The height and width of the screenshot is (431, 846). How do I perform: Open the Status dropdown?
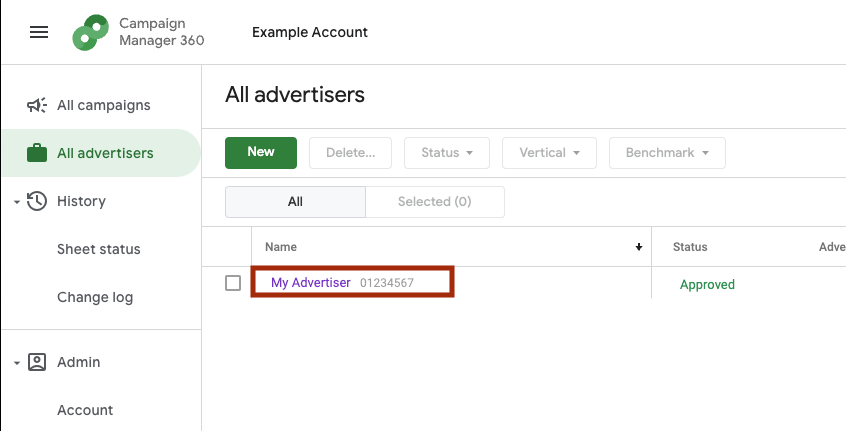[447, 153]
